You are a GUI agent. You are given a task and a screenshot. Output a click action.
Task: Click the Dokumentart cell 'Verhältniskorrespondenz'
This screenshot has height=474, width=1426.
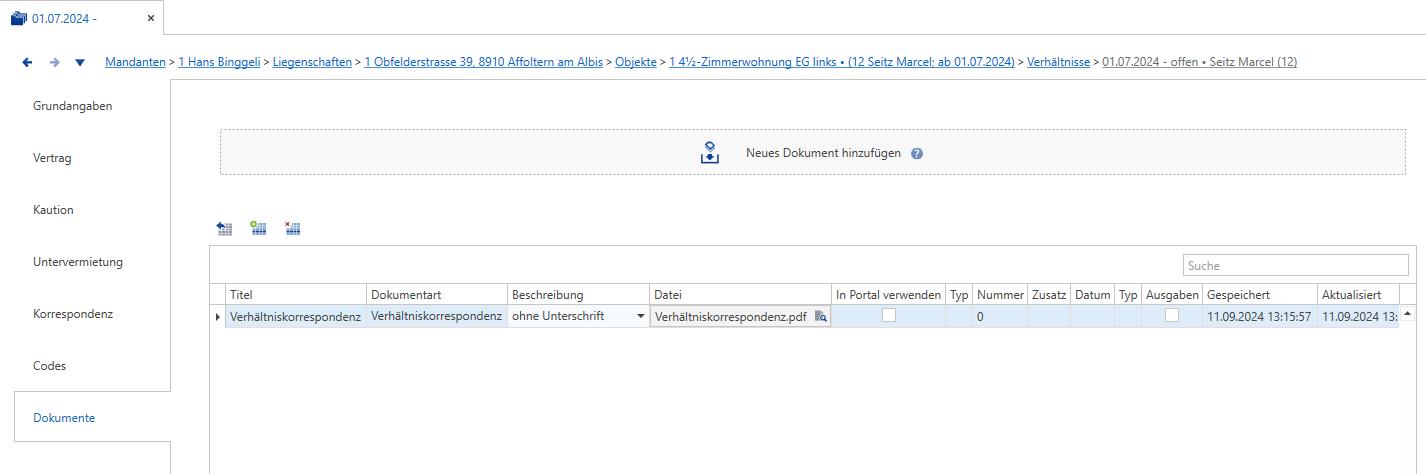coord(437,317)
